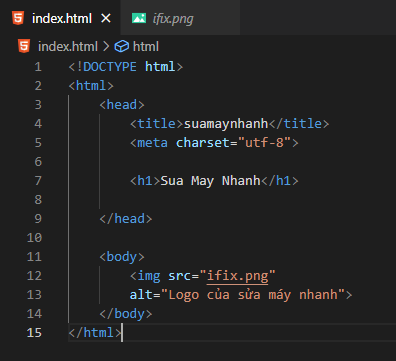The width and height of the screenshot is (396, 361).
Task: Click the image icon on ifix.png tab
Action: click(x=139, y=18)
